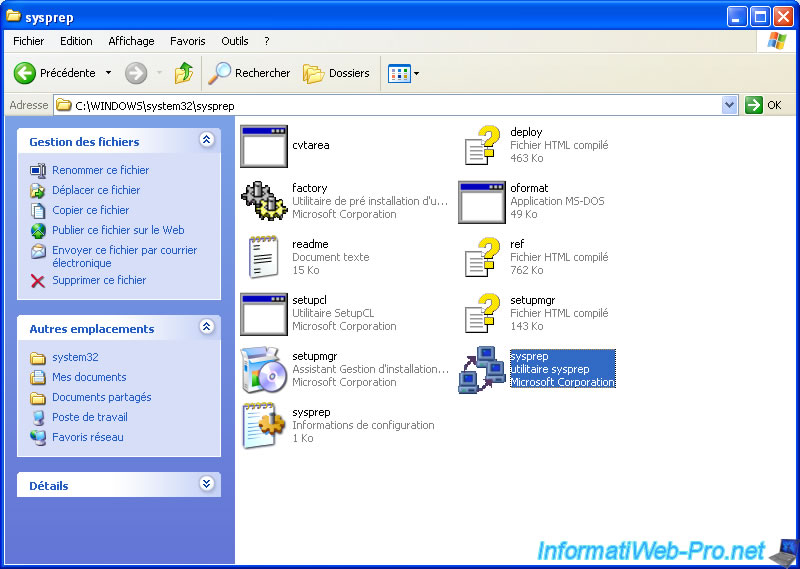The width and height of the screenshot is (800, 569).
Task: Go up one folder level
Action: pyautogui.click(x=183, y=73)
